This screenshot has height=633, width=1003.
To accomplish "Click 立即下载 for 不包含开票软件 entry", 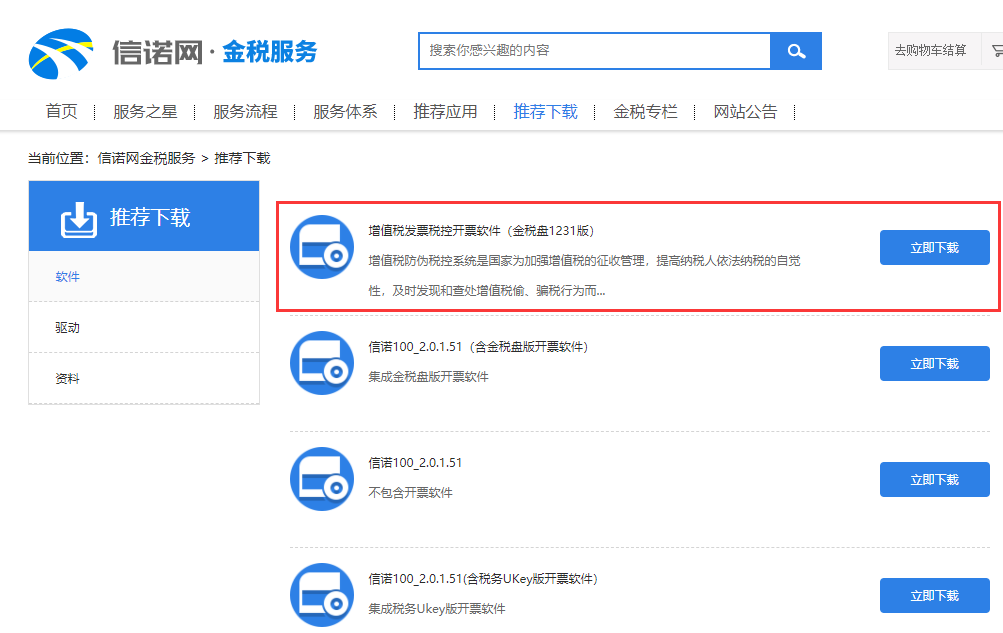I will pyautogui.click(x=935, y=480).
